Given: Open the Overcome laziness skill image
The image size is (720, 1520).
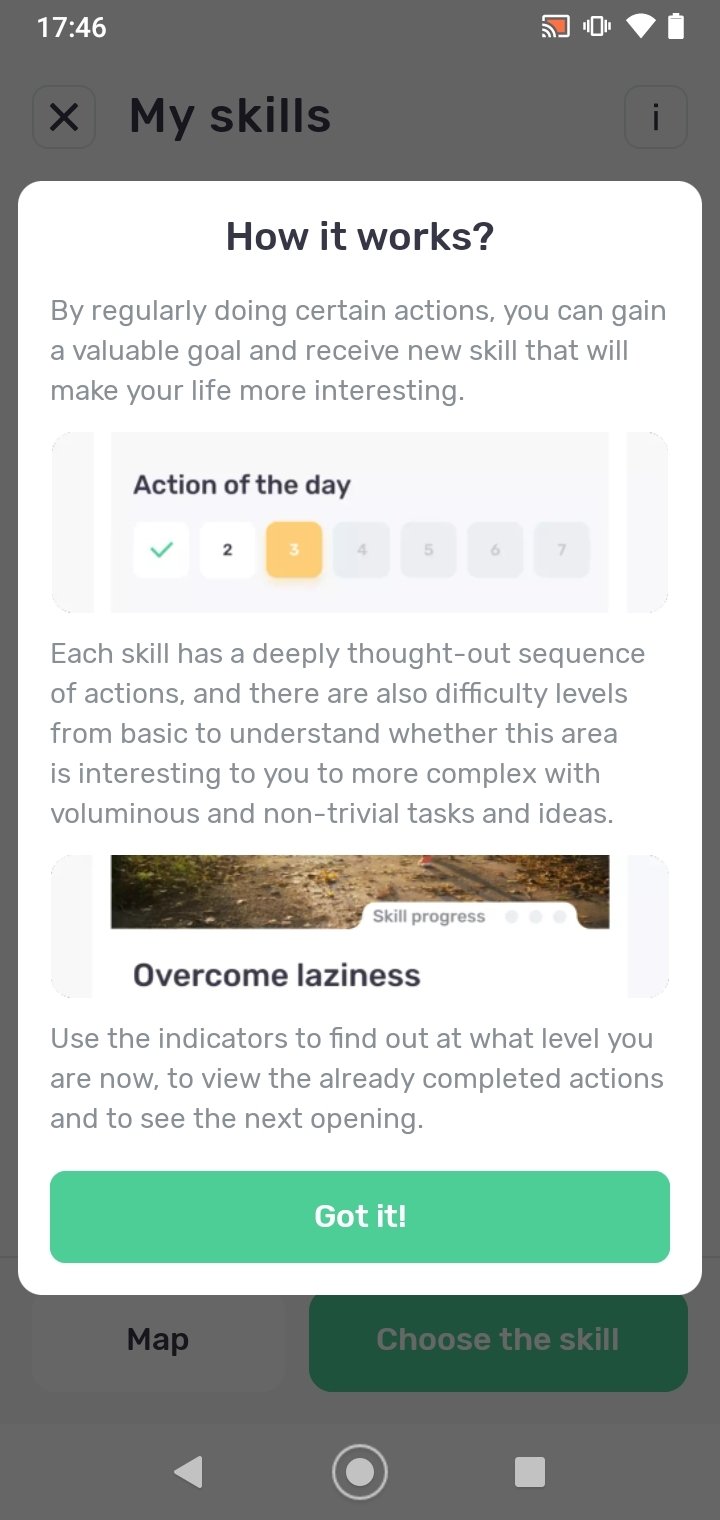Looking at the screenshot, I should [x=360, y=891].
